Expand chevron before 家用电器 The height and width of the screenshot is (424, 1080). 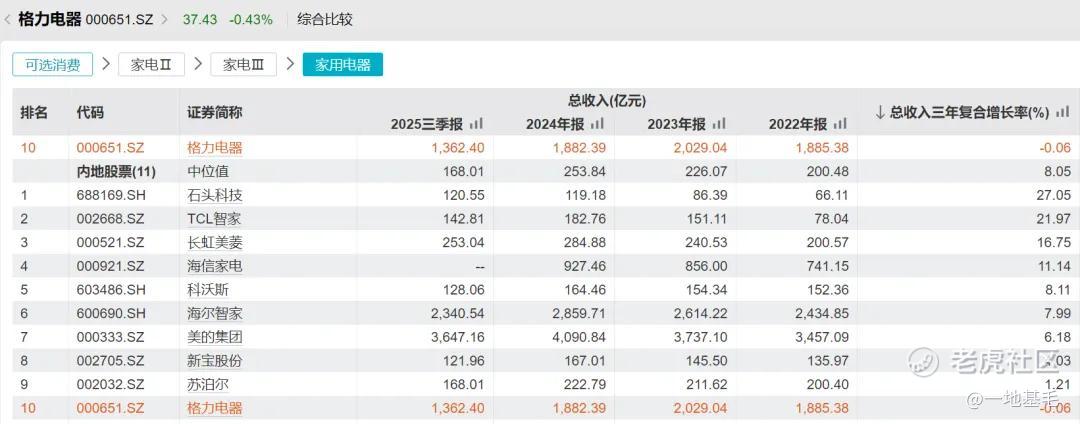tap(290, 64)
